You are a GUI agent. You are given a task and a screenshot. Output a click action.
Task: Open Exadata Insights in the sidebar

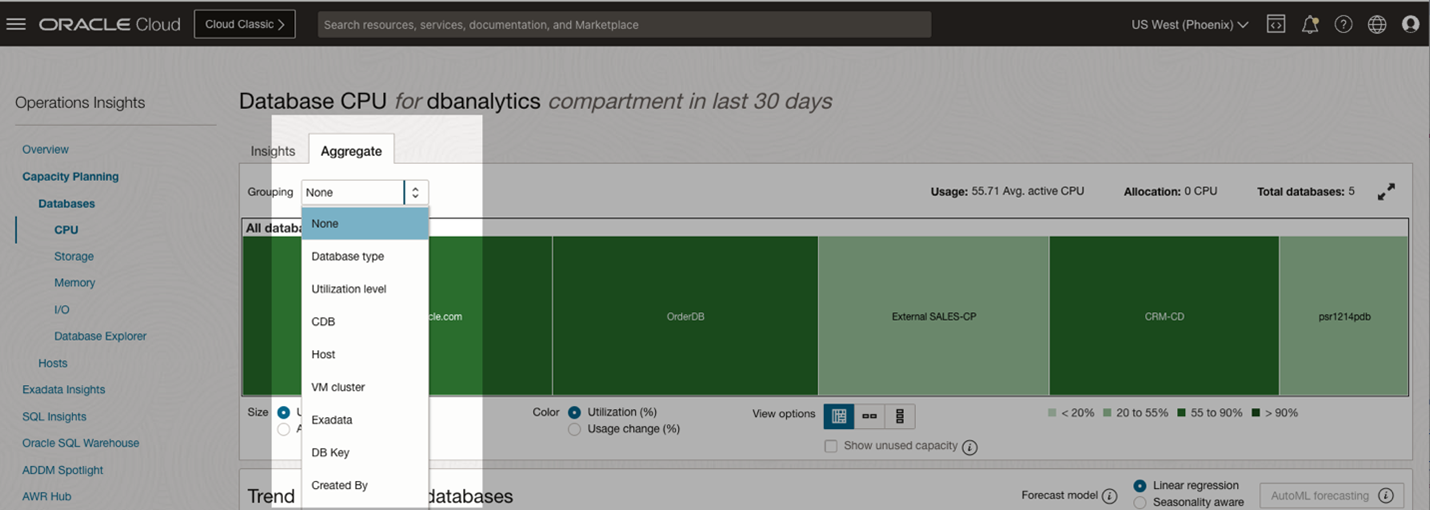[64, 390]
